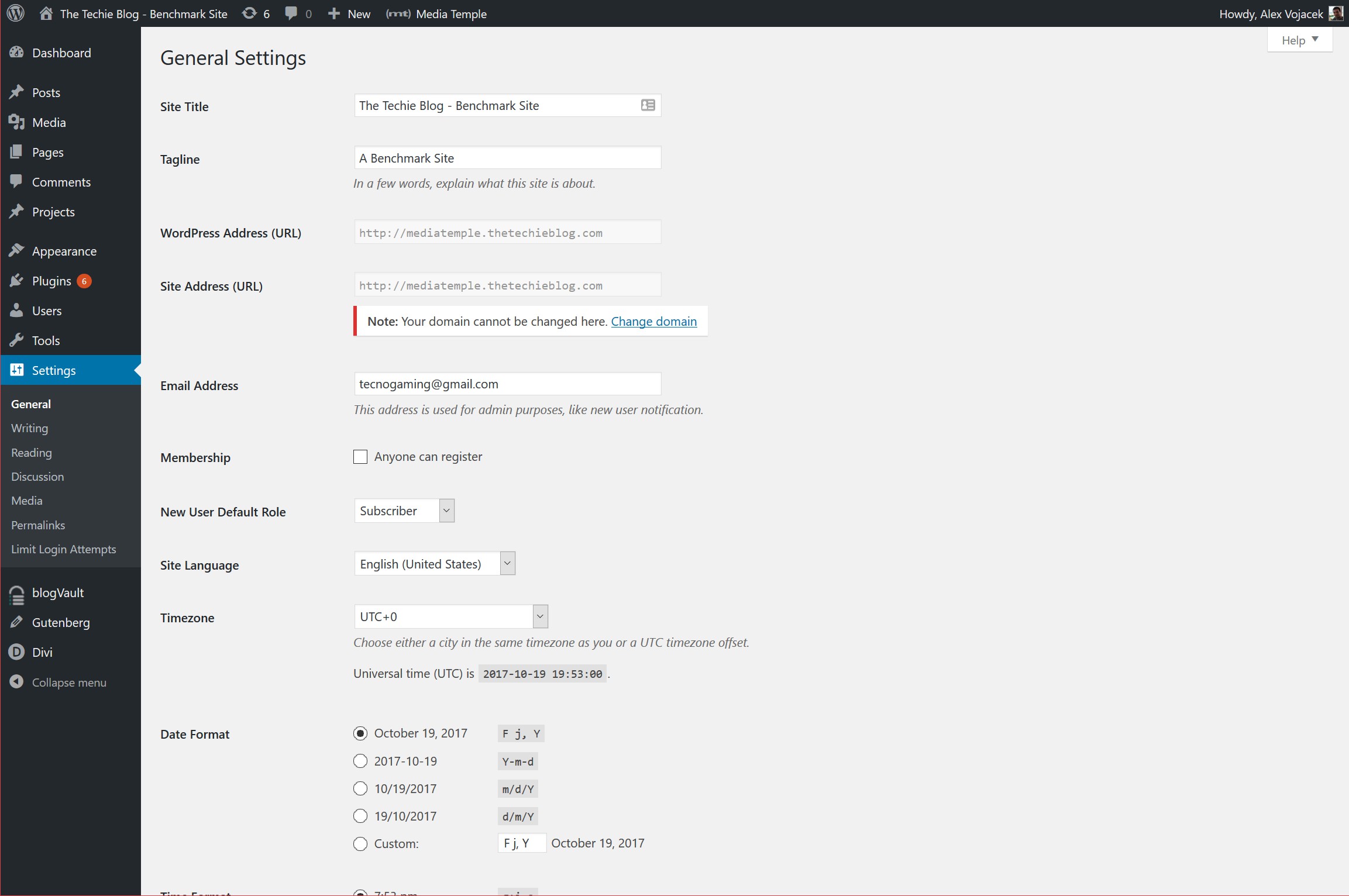Select the 2017-10-19 date format
The height and width of the screenshot is (896, 1349).
pos(360,761)
